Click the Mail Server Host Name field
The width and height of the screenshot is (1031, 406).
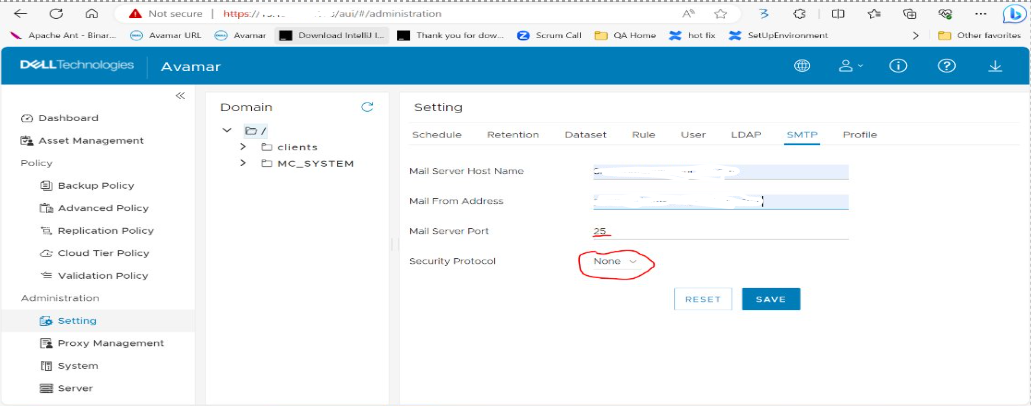click(721, 171)
